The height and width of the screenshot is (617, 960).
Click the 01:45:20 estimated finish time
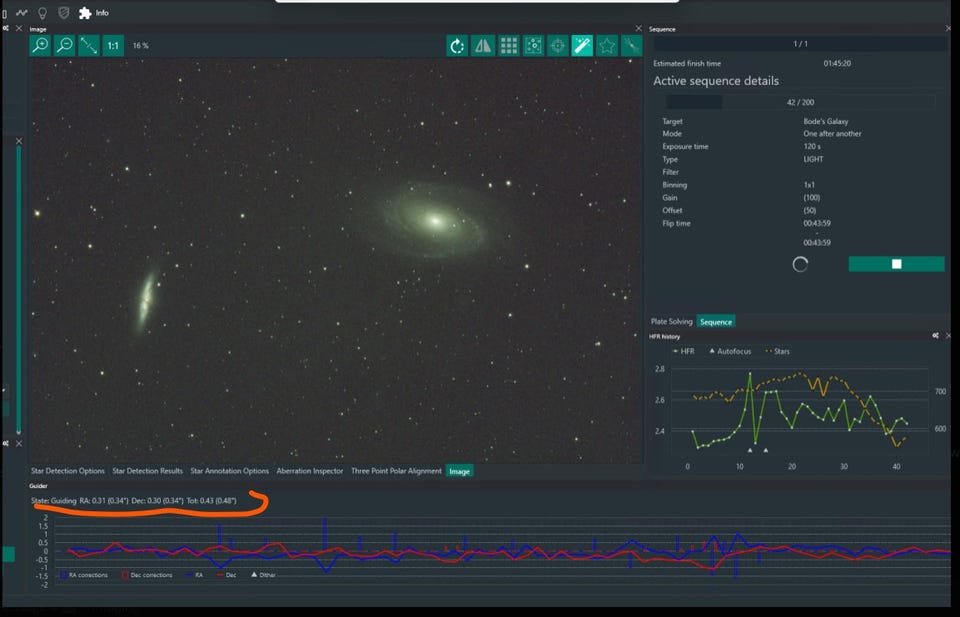[x=836, y=63]
